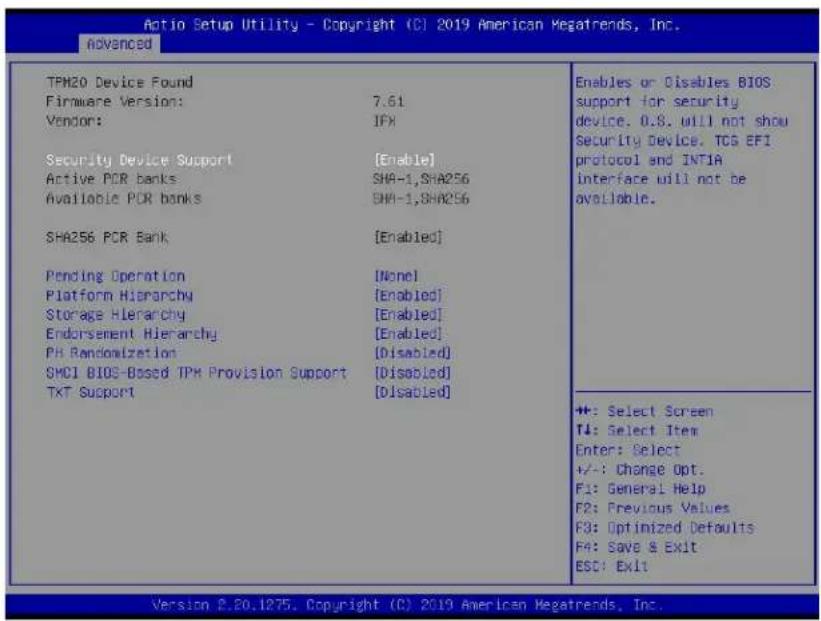Click the F1: General Help hint
The width and height of the screenshot is (821, 621).
click(x=640, y=489)
